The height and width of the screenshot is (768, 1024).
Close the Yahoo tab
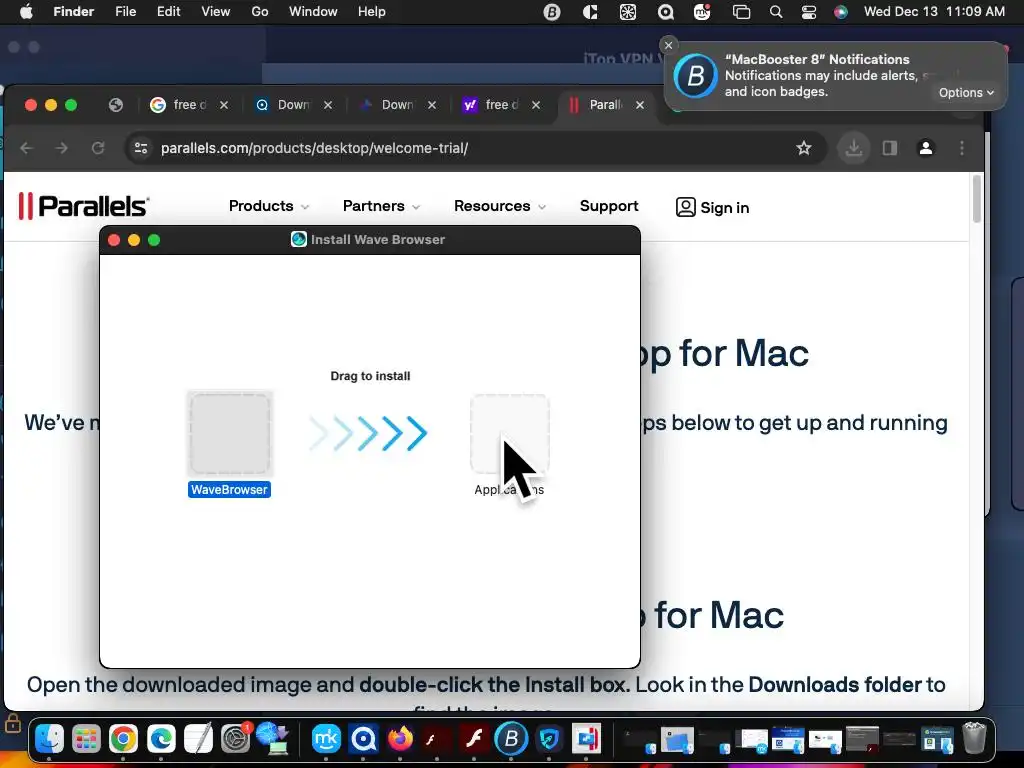pos(536,105)
